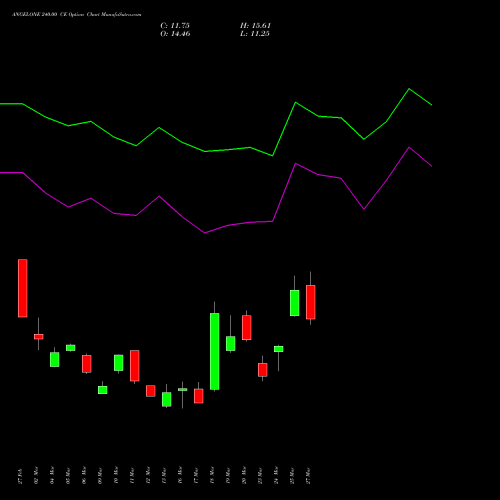Image resolution: width=500 pixels, height=500 pixels.
Task: Click the '09 Mar' date label
Action: [x=100, y=475]
